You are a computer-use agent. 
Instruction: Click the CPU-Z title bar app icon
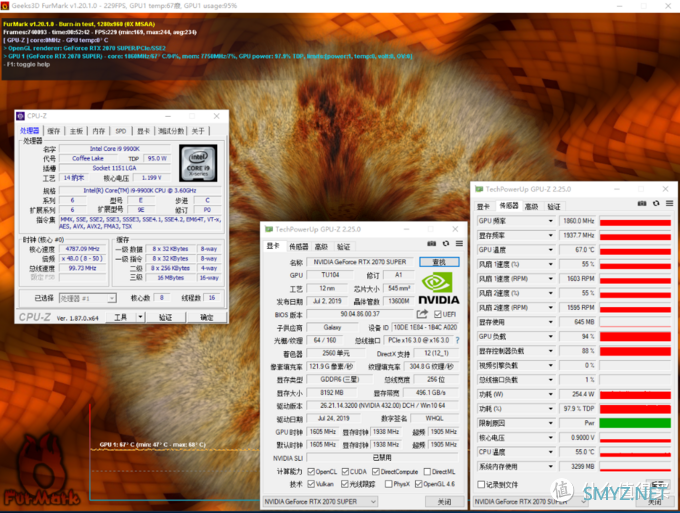(20, 116)
